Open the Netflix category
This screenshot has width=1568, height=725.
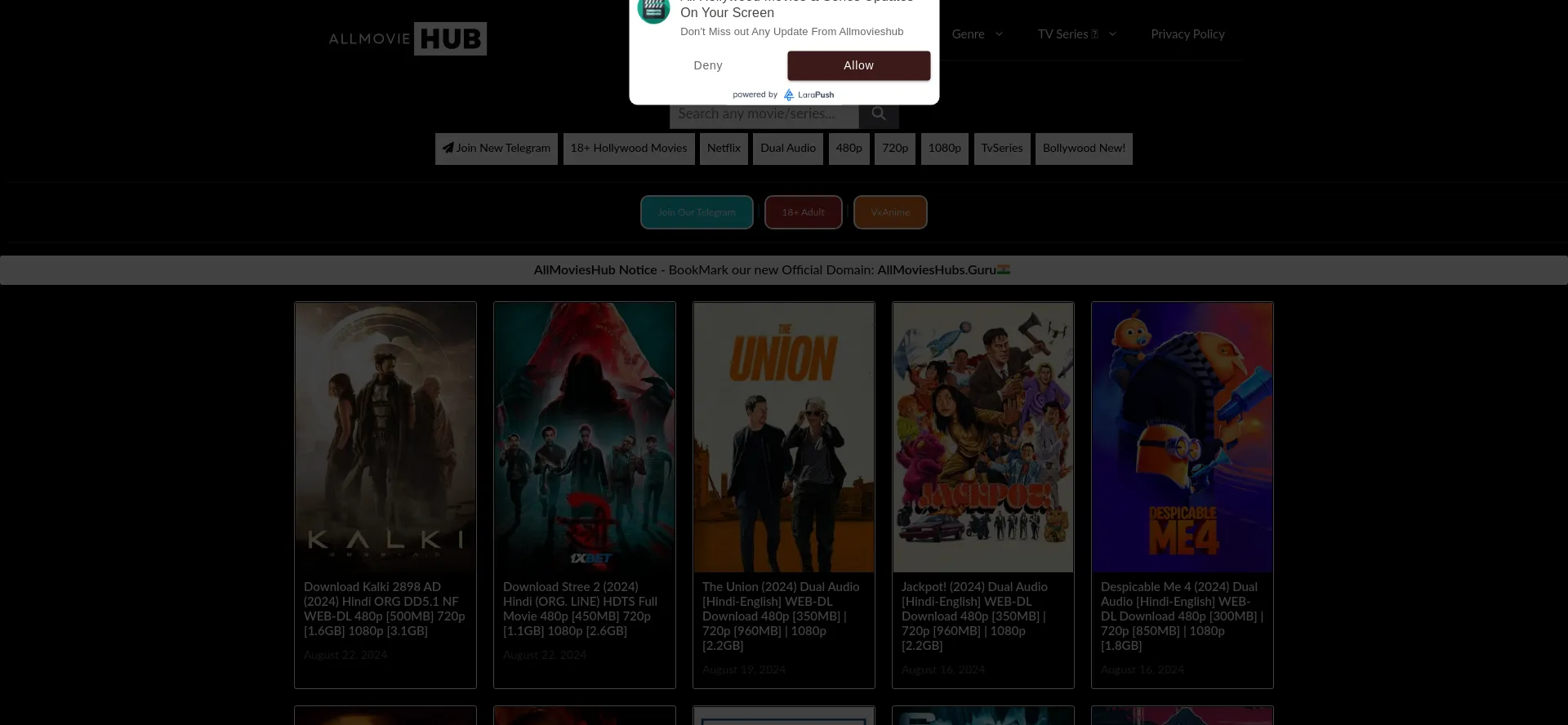[724, 149]
